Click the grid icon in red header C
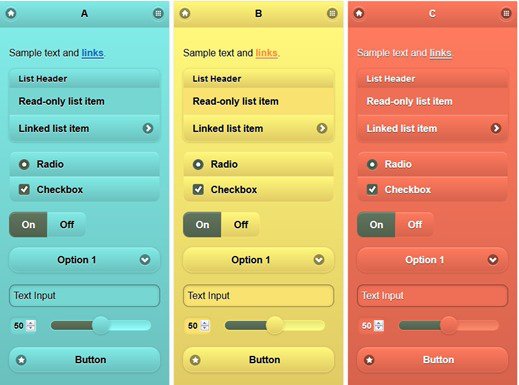 [x=506, y=13]
